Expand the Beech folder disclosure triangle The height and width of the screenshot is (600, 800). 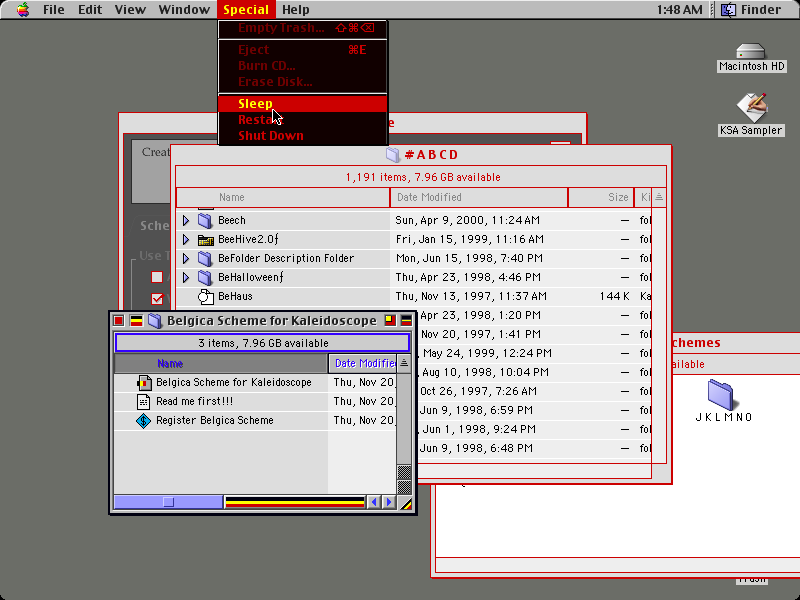tap(186, 220)
